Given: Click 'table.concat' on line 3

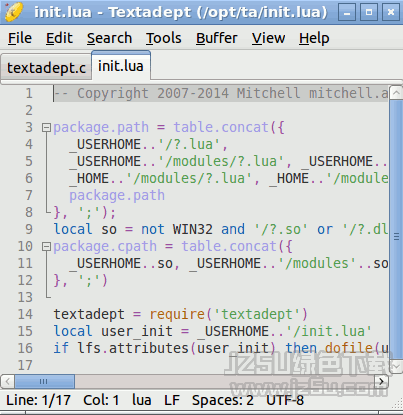Looking at the screenshot, I should (221, 127).
